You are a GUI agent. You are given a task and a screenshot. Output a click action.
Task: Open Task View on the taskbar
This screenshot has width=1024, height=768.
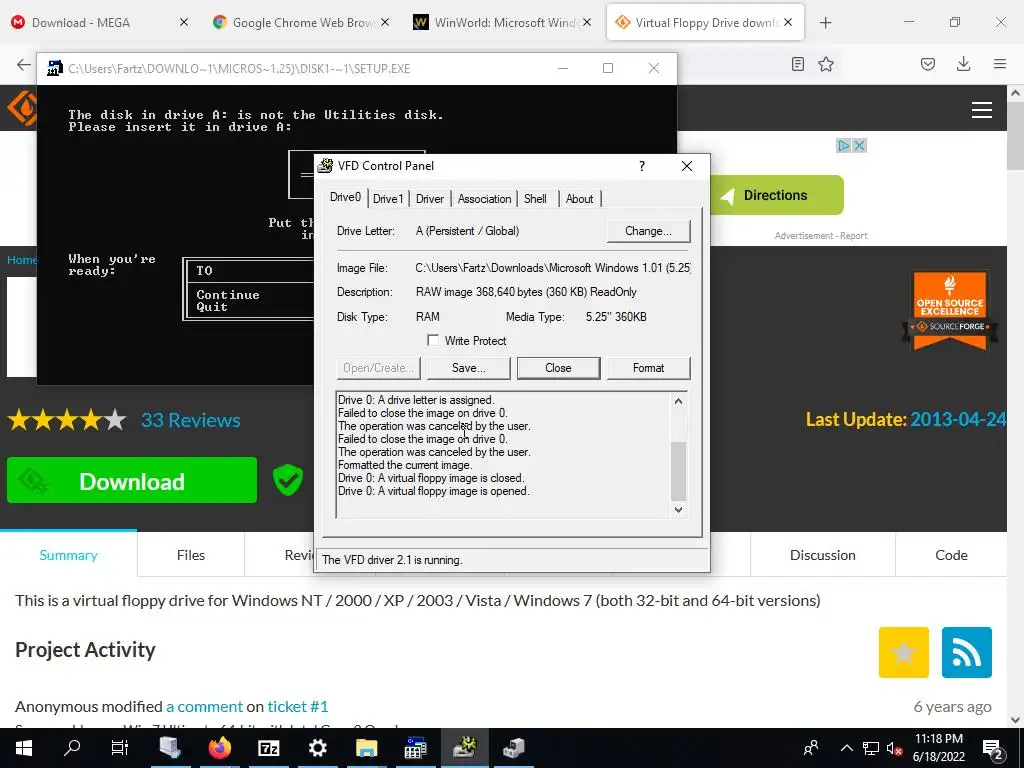(x=120, y=748)
